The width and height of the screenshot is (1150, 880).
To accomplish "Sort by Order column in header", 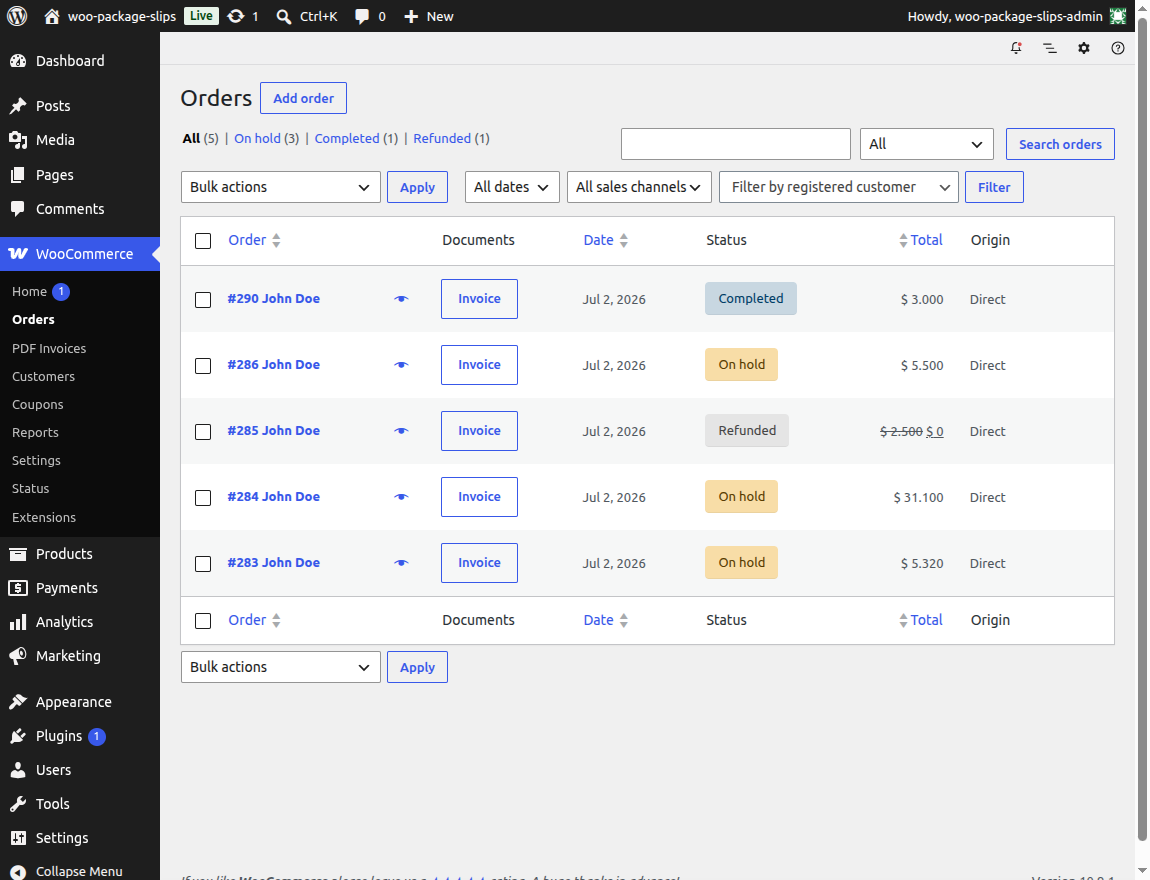I will [254, 240].
